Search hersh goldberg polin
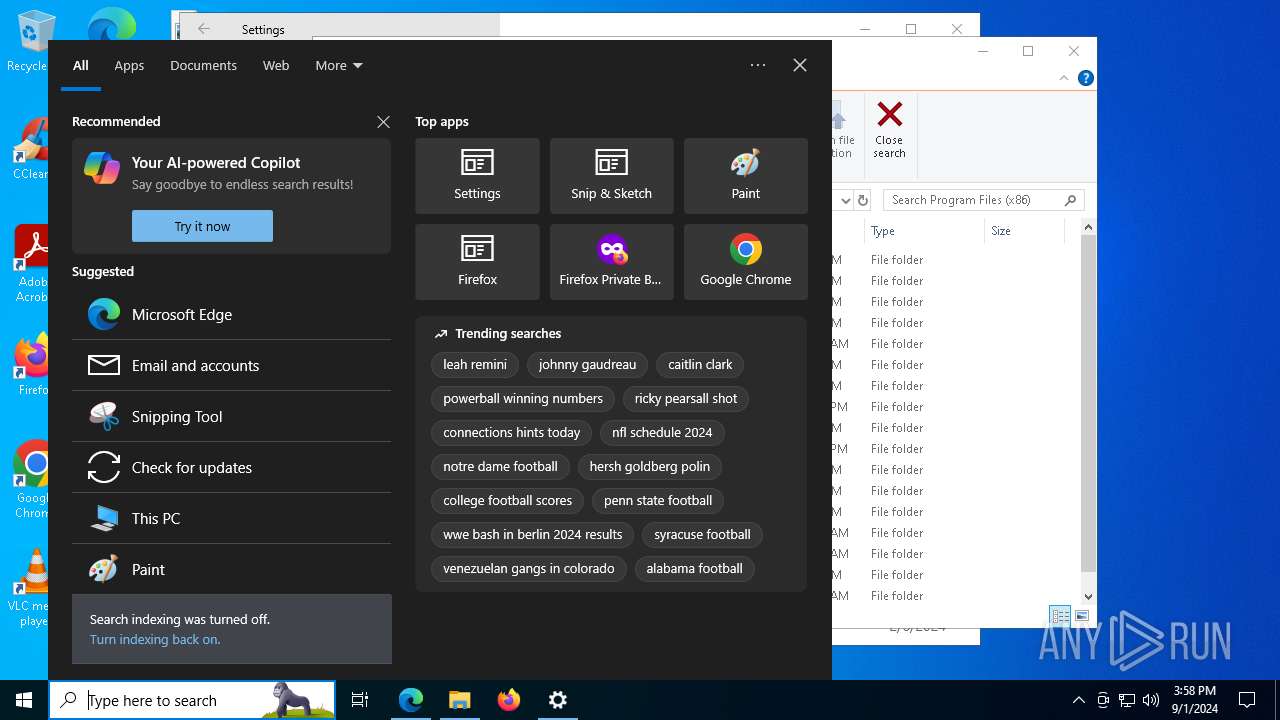The height and width of the screenshot is (720, 1280). [x=650, y=466]
